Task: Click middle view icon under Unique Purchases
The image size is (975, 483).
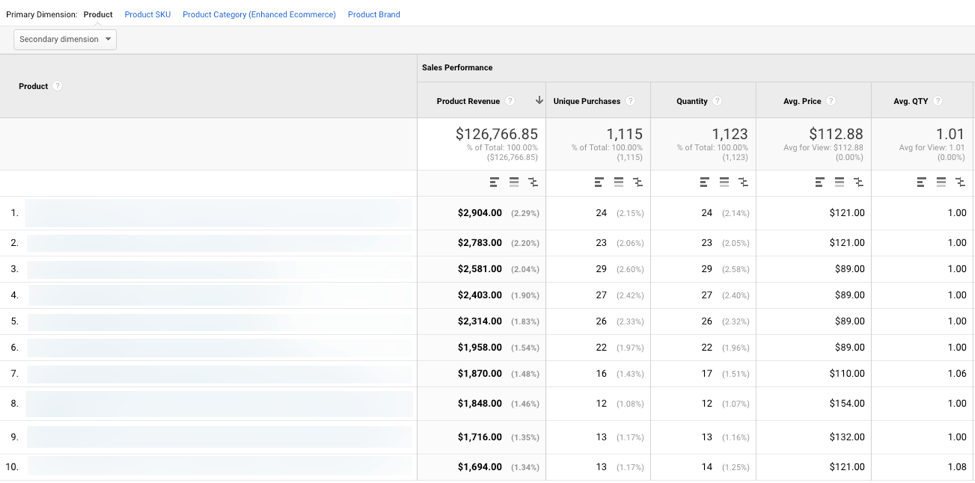Action: tap(619, 182)
